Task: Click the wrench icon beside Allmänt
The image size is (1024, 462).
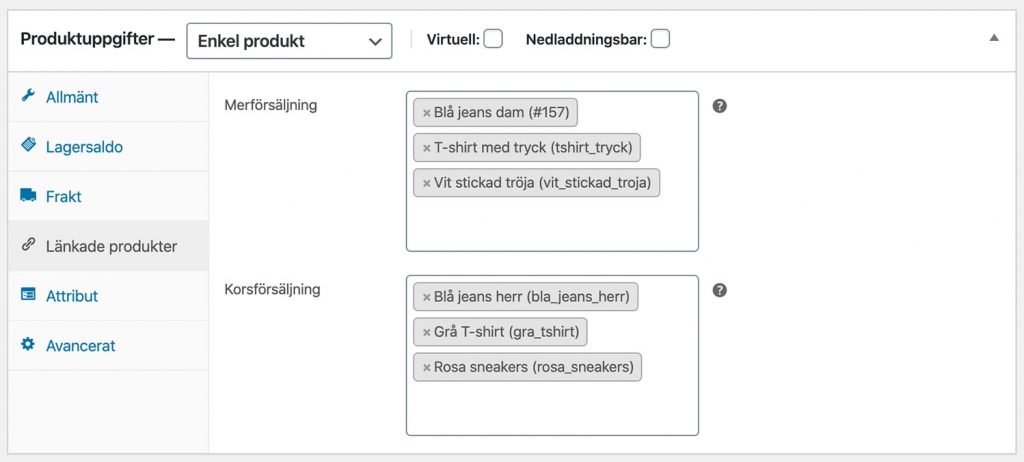Action: 27,96
